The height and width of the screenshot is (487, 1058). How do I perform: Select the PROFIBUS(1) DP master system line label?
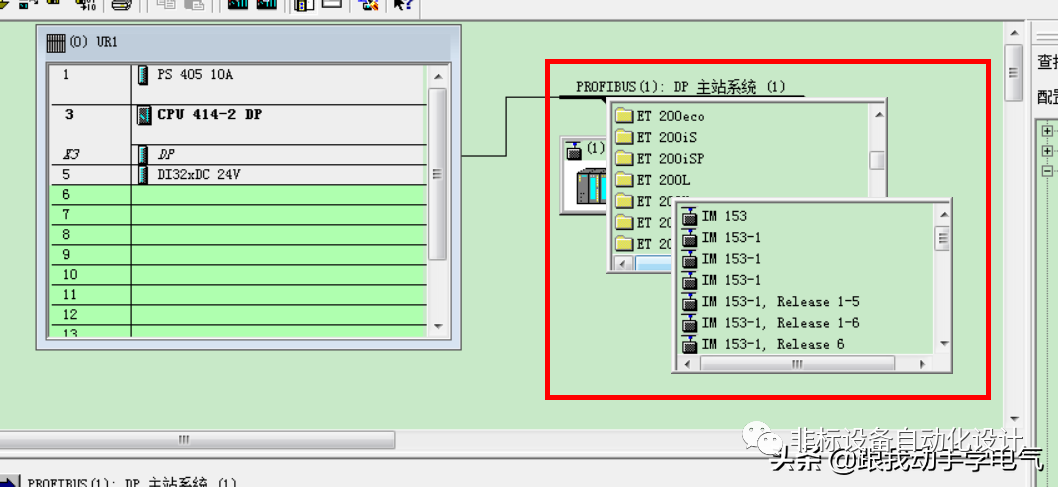point(681,87)
